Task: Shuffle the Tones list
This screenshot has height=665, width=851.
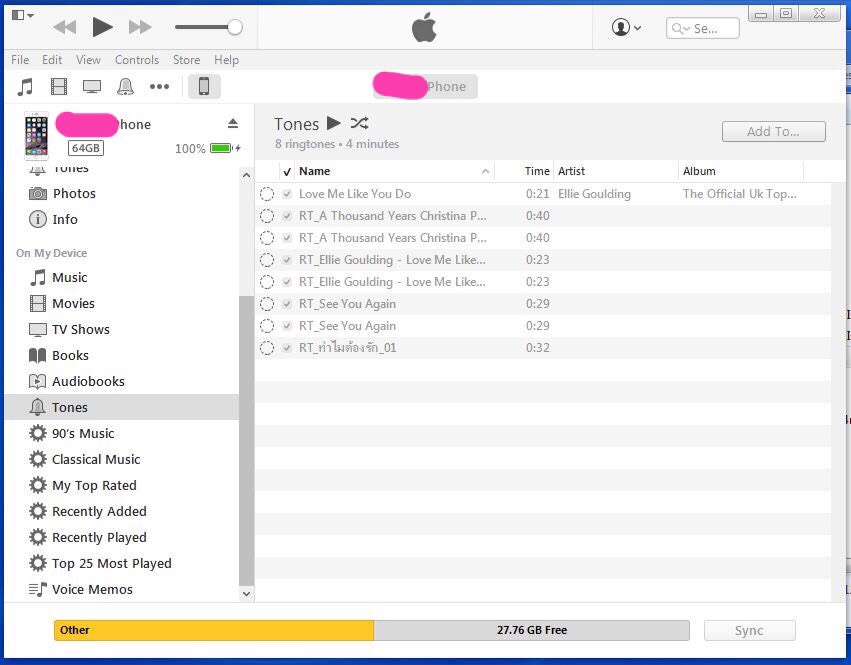Action: (x=359, y=123)
